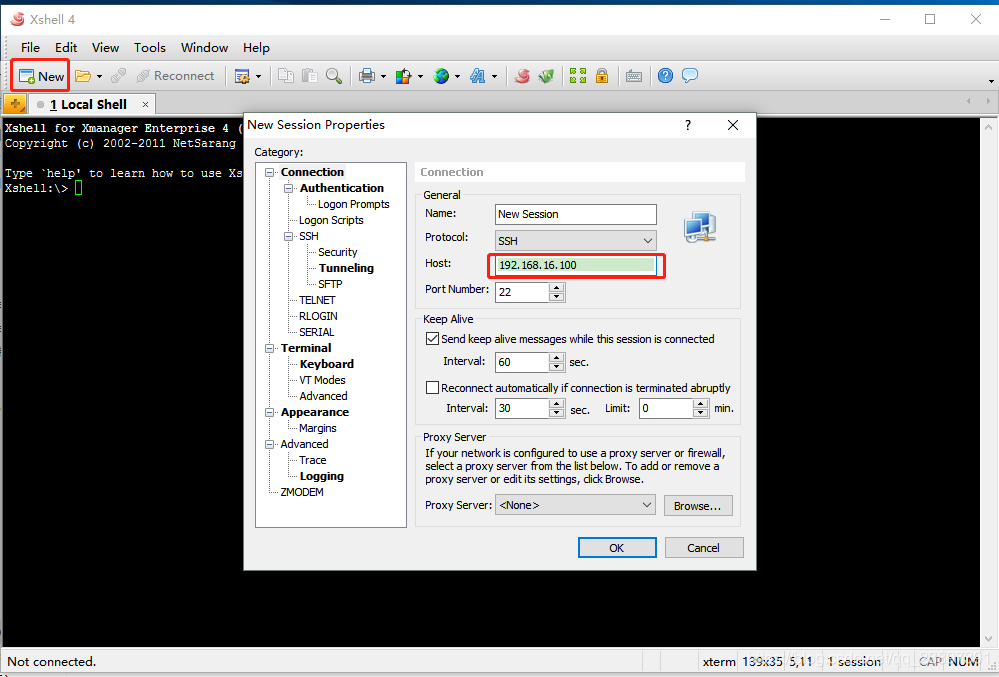This screenshot has width=999, height=677.
Task: Click the Print toolbar icon
Action: 367,76
